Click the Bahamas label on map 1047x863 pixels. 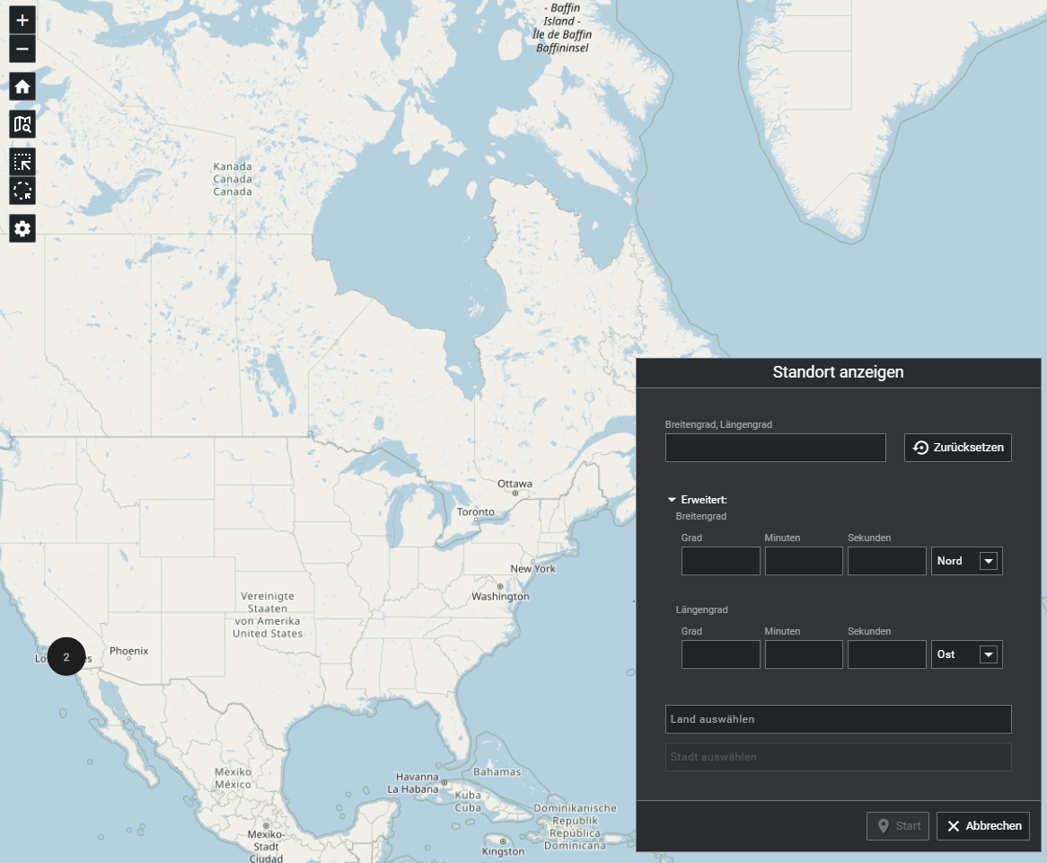click(x=497, y=772)
